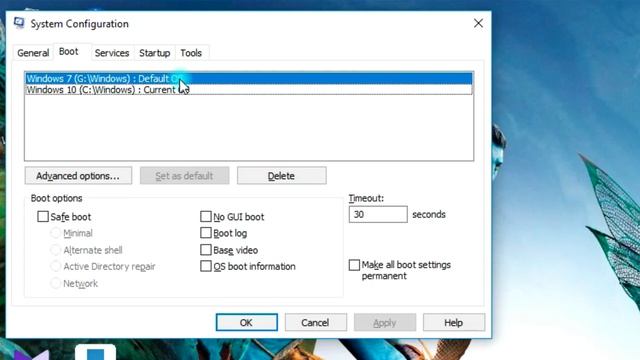
Task: Open the Tools tab
Action: pos(191,53)
